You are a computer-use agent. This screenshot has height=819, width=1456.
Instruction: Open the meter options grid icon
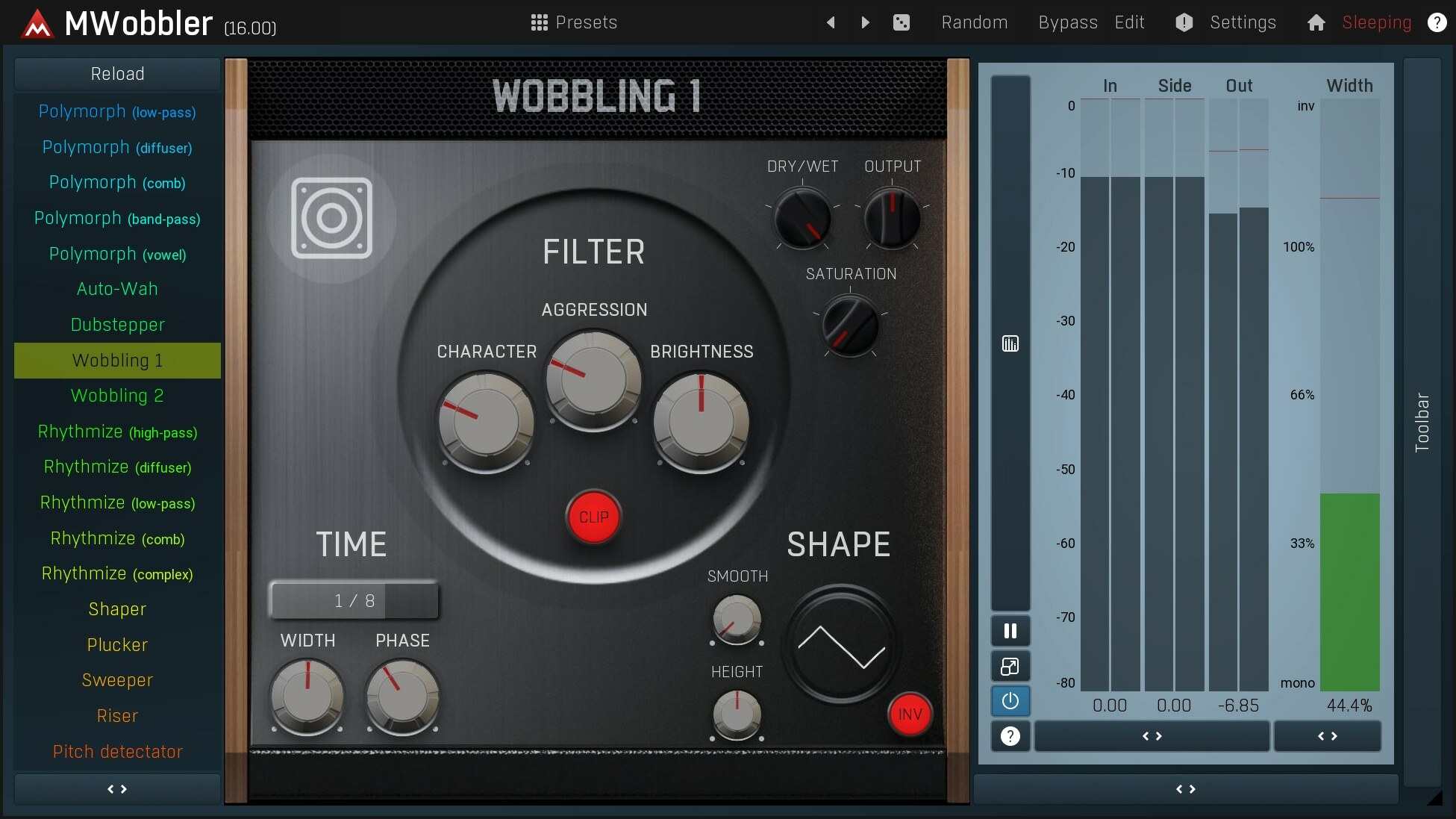[1010, 343]
